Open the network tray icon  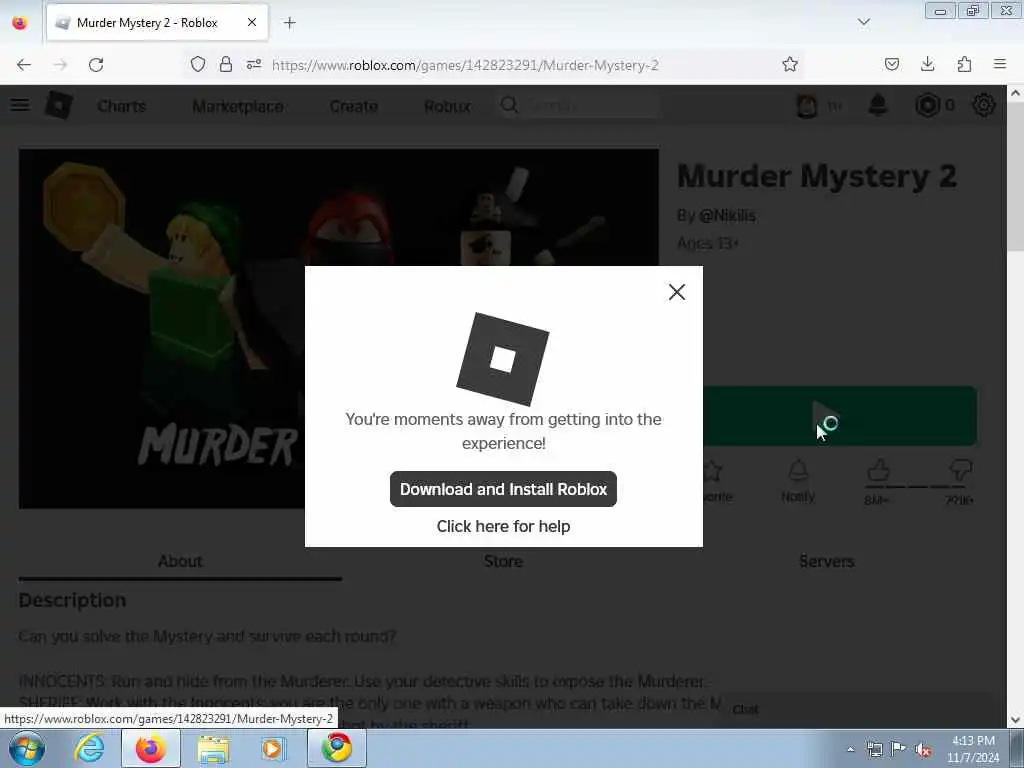(874, 749)
